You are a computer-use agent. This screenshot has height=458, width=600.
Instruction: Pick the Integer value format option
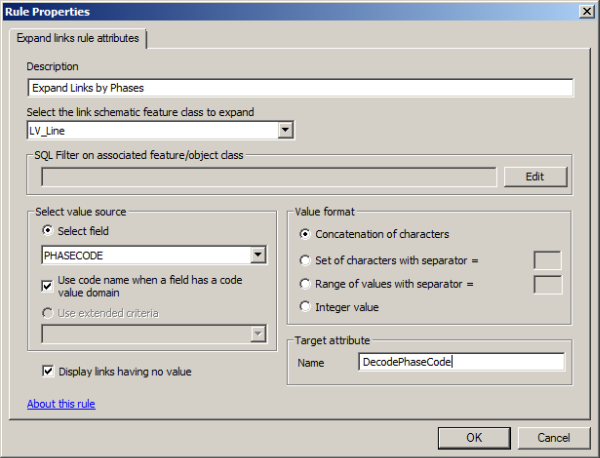click(x=306, y=307)
